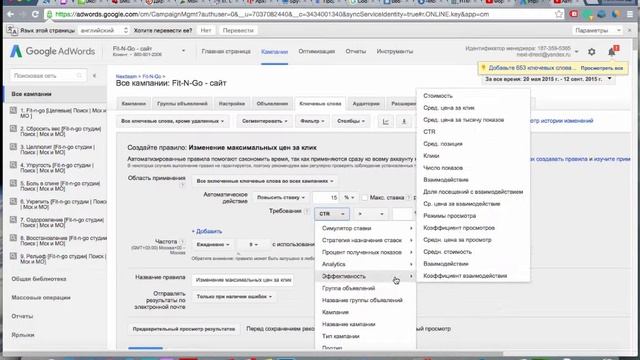This screenshot has height=360, width=640.
Task: Click Нет in translation bar
Action: point(206,30)
